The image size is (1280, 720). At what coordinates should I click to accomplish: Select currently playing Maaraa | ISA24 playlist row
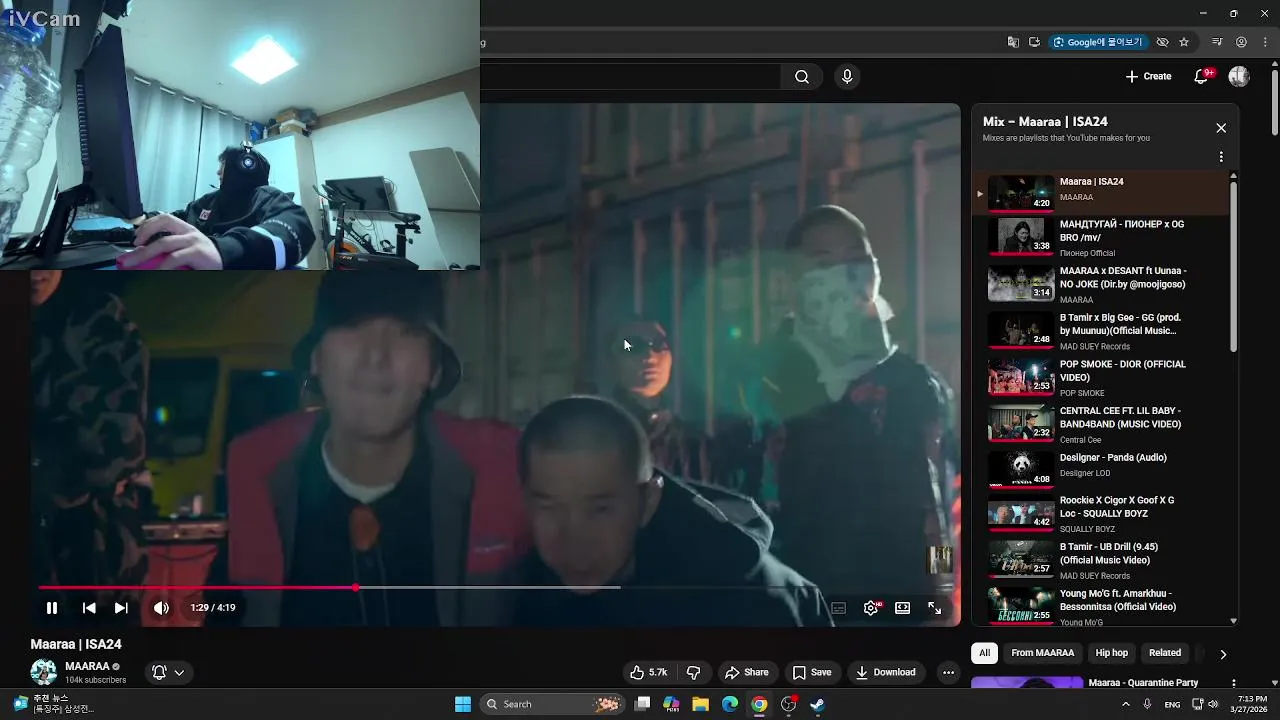pyautogui.click(x=1100, y=192)
